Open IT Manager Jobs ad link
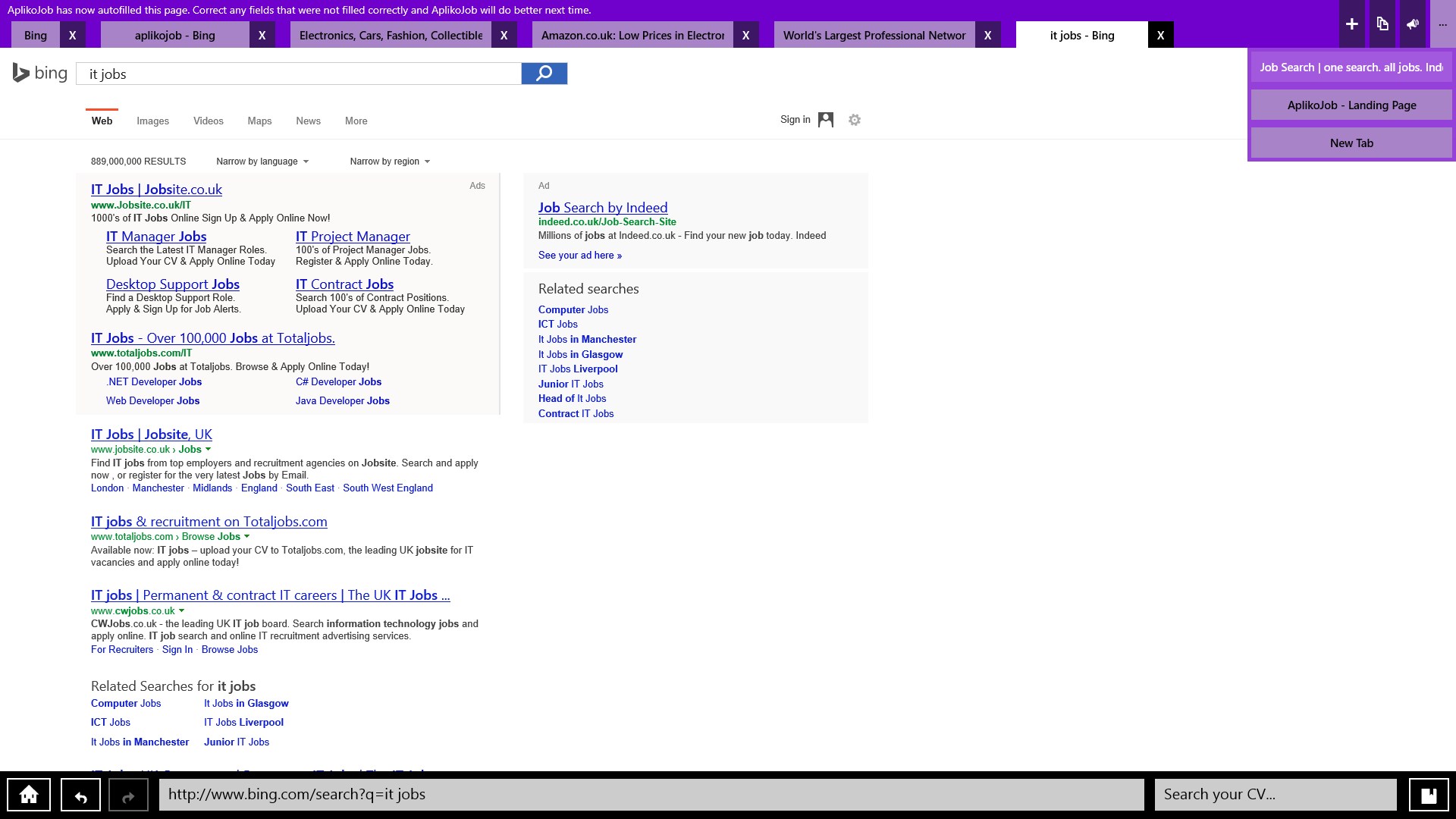Screen dimensions: 1456x819 click(x=156, y=237)
